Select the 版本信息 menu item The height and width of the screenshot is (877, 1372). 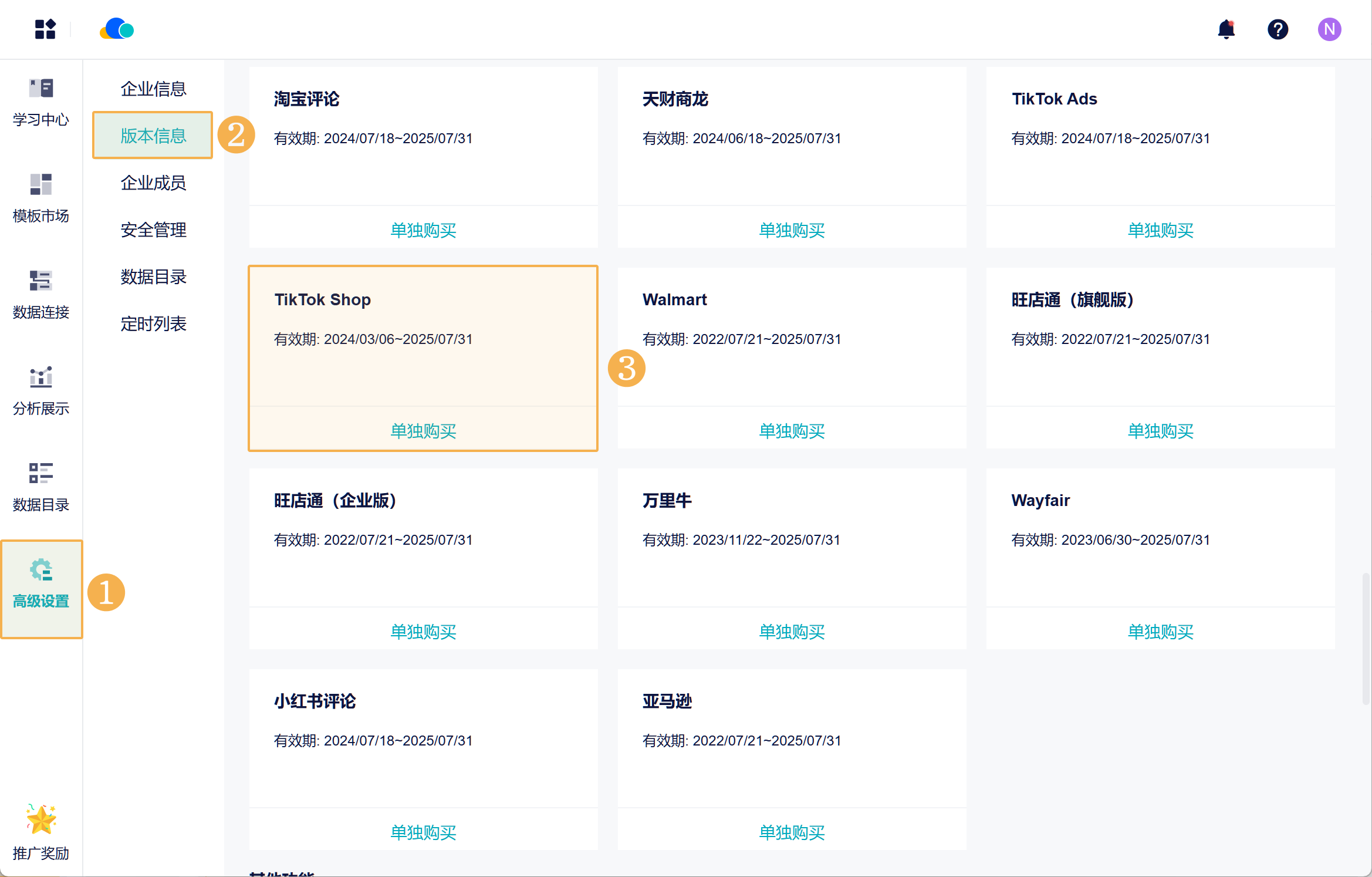(x=153, y=136)
